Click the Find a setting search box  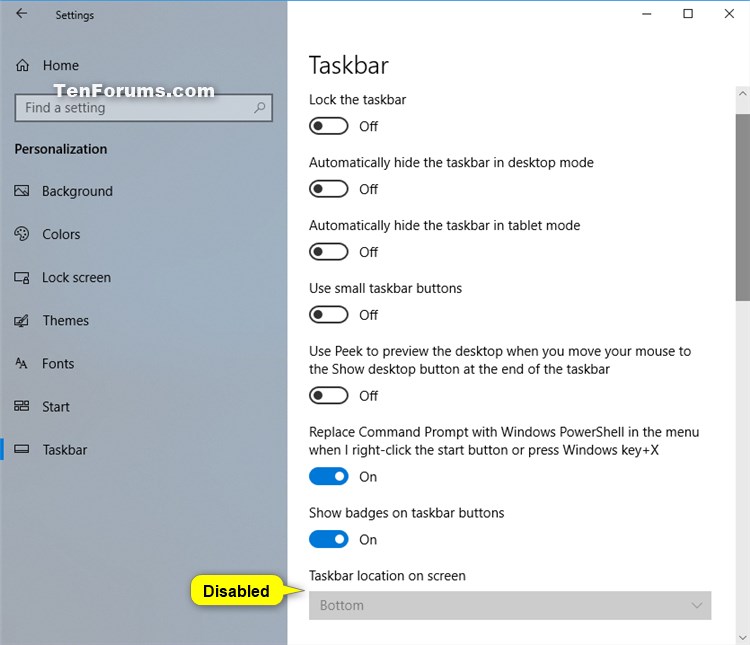(x=143, y=108)
